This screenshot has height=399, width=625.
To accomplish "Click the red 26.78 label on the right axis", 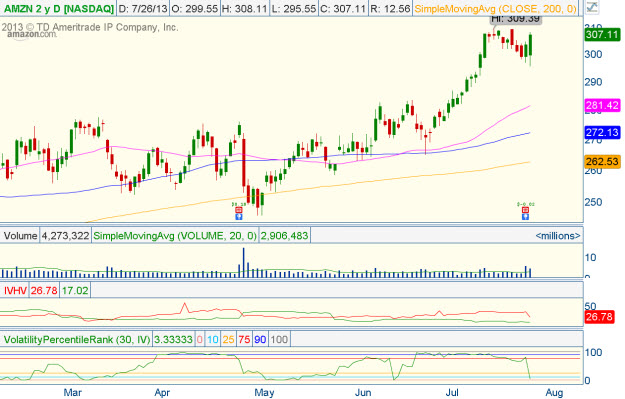I will coord(599,317).
